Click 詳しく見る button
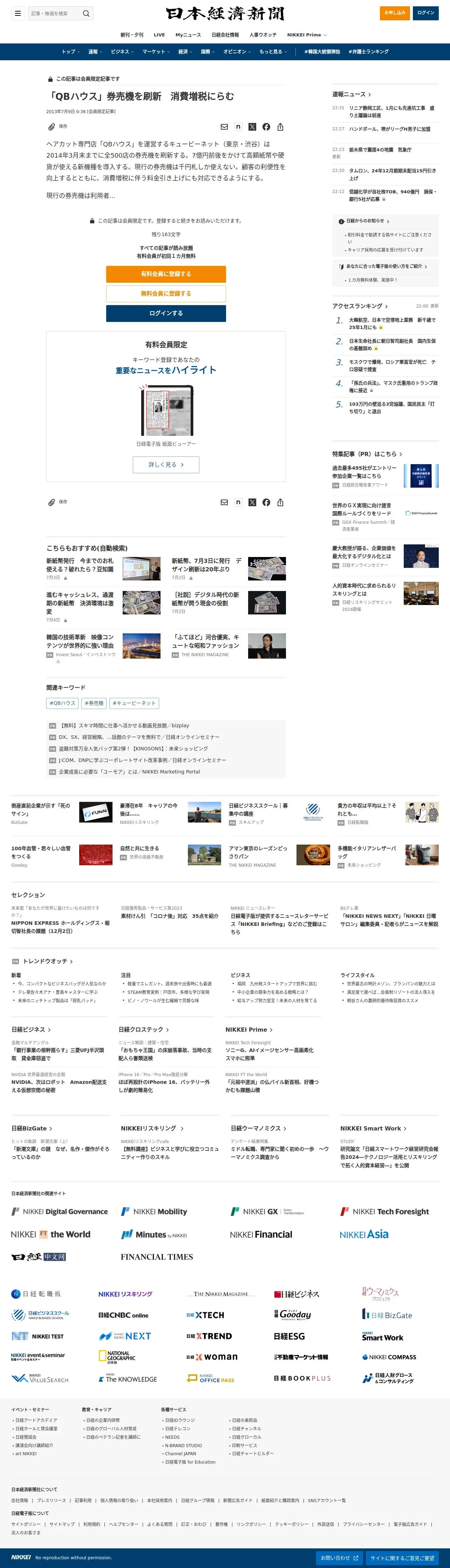The height and width of the screenshot is (1568, 450). pyautogui.click(x=166, y=465)
